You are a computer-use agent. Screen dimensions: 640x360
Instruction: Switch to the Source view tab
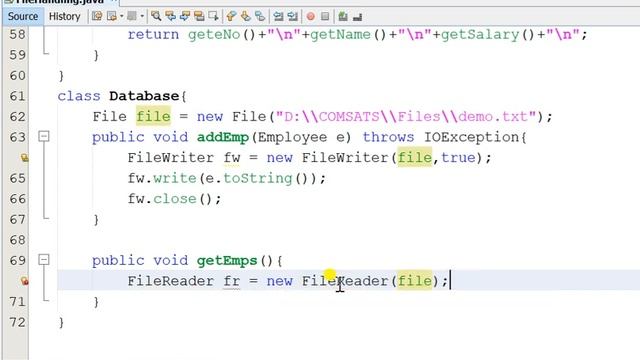coord(22,16)
